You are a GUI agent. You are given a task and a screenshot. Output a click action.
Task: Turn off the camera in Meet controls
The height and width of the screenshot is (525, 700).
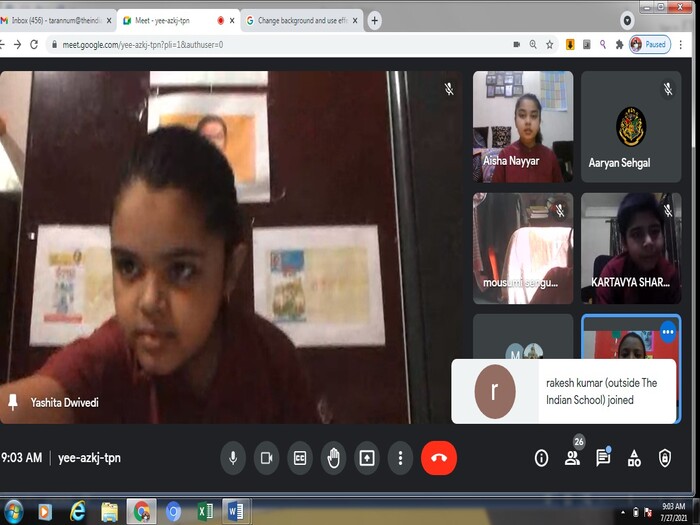coord(267,458)
